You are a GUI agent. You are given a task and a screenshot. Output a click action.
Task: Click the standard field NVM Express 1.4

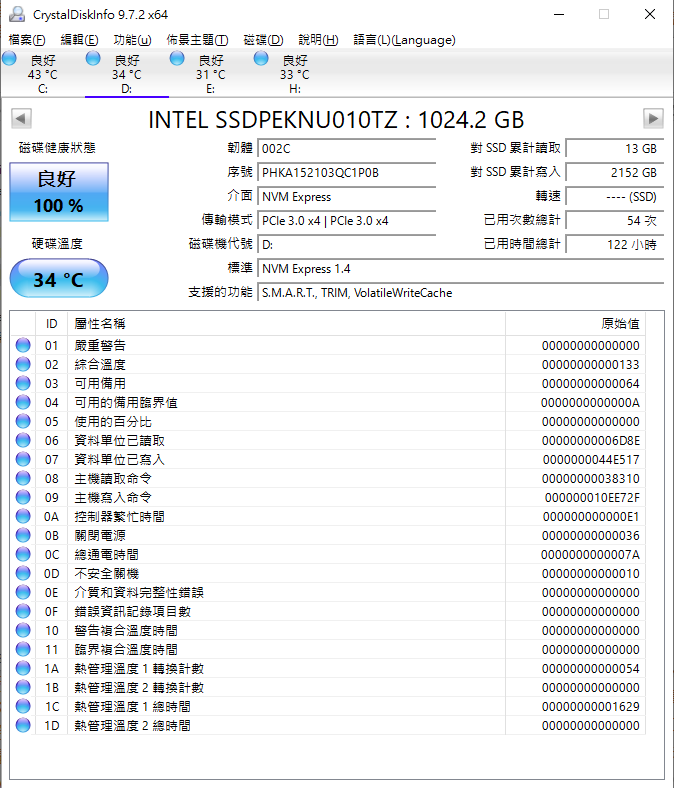(x=460, y=269)
